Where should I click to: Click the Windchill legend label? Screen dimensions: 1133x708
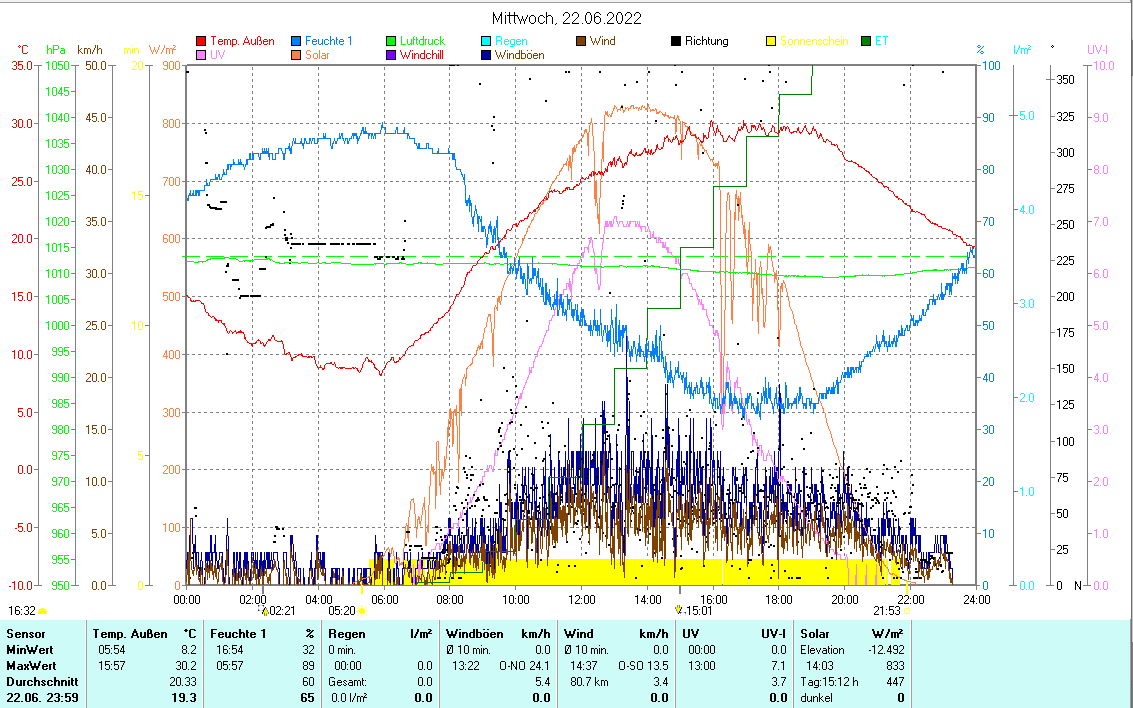click(421, 55)
